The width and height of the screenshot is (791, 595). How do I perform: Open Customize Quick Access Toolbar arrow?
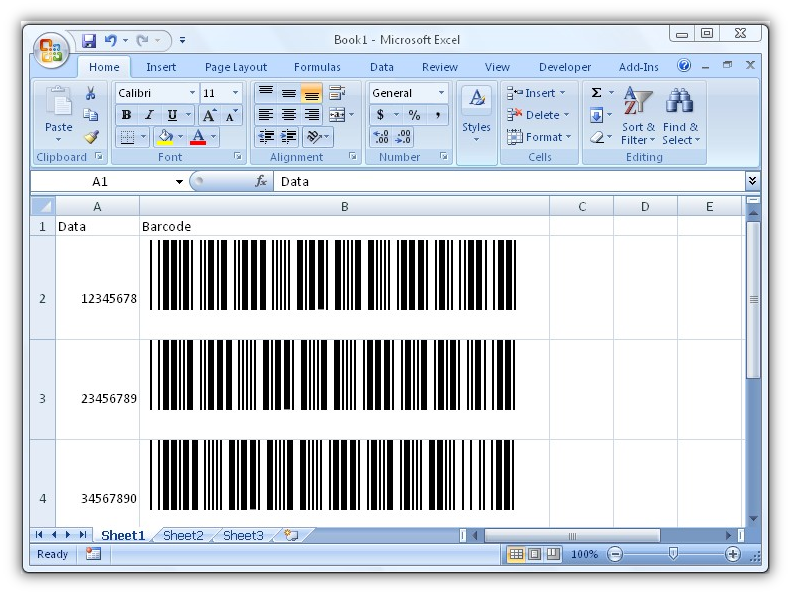point(183,40)
